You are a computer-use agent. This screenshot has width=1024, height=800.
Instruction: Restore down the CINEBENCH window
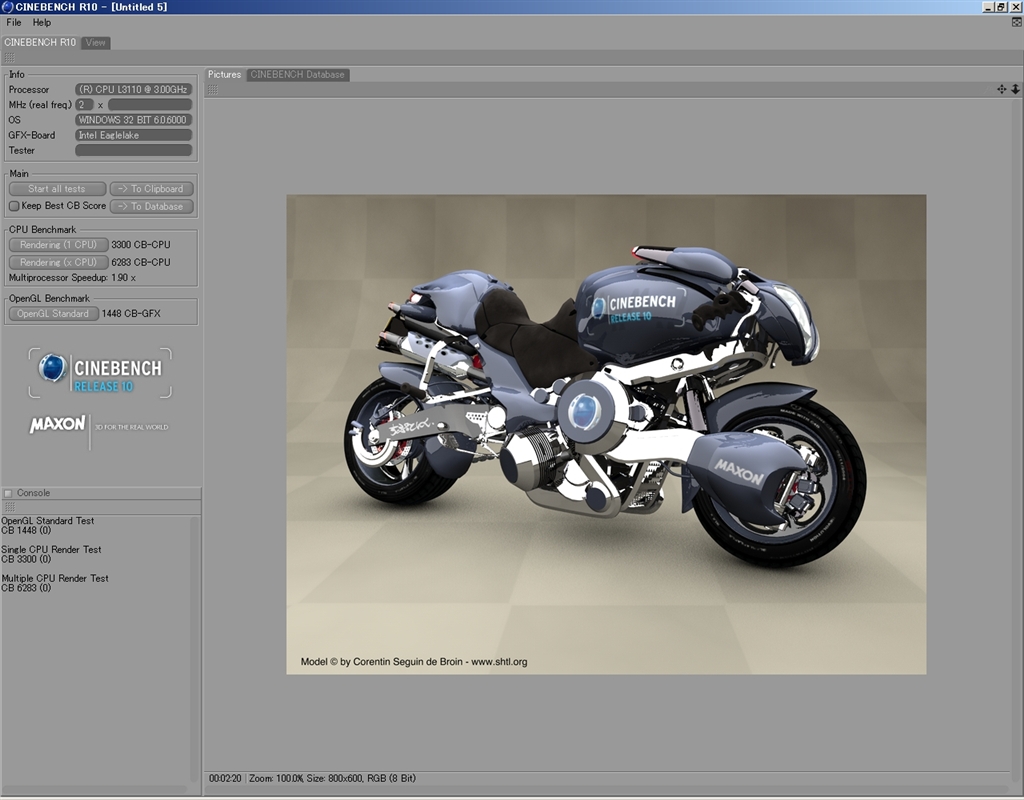pyautogui.click(x=1000, y=7)
